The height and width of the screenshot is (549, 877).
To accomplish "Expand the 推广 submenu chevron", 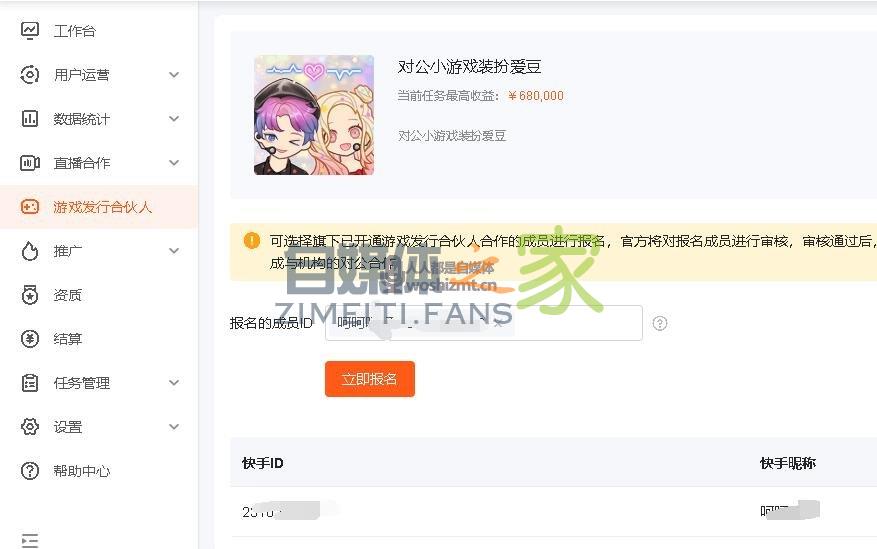I will click(174, 250).
